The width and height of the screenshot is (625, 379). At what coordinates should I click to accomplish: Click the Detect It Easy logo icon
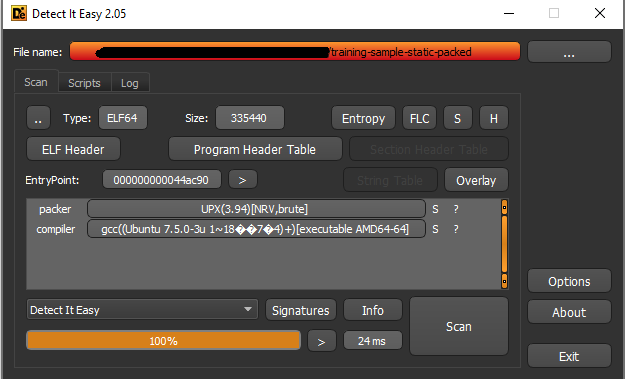coord(19,13)
